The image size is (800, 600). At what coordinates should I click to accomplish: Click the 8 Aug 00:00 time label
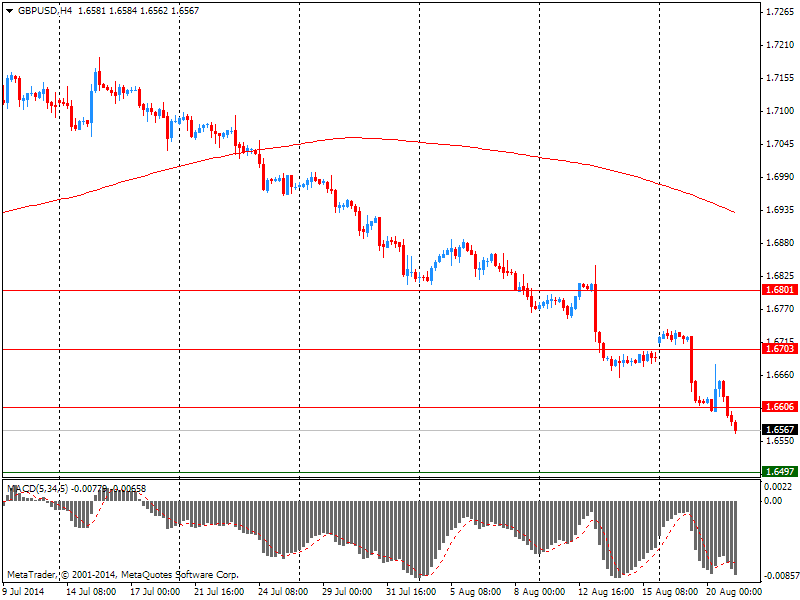coord(540,592)
